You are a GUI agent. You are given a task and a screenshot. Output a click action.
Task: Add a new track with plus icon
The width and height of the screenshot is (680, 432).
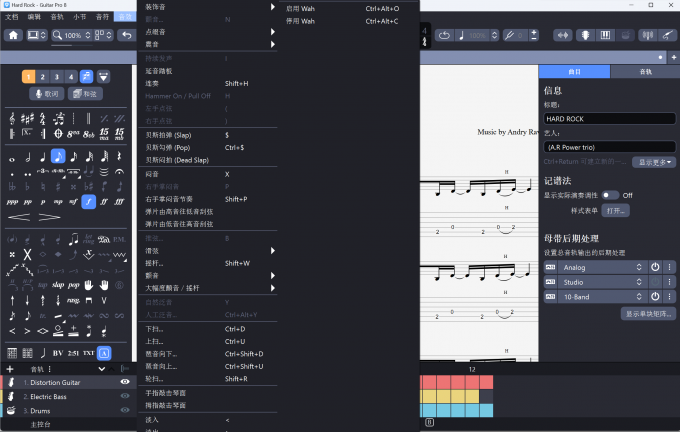(x=10, y=369)
